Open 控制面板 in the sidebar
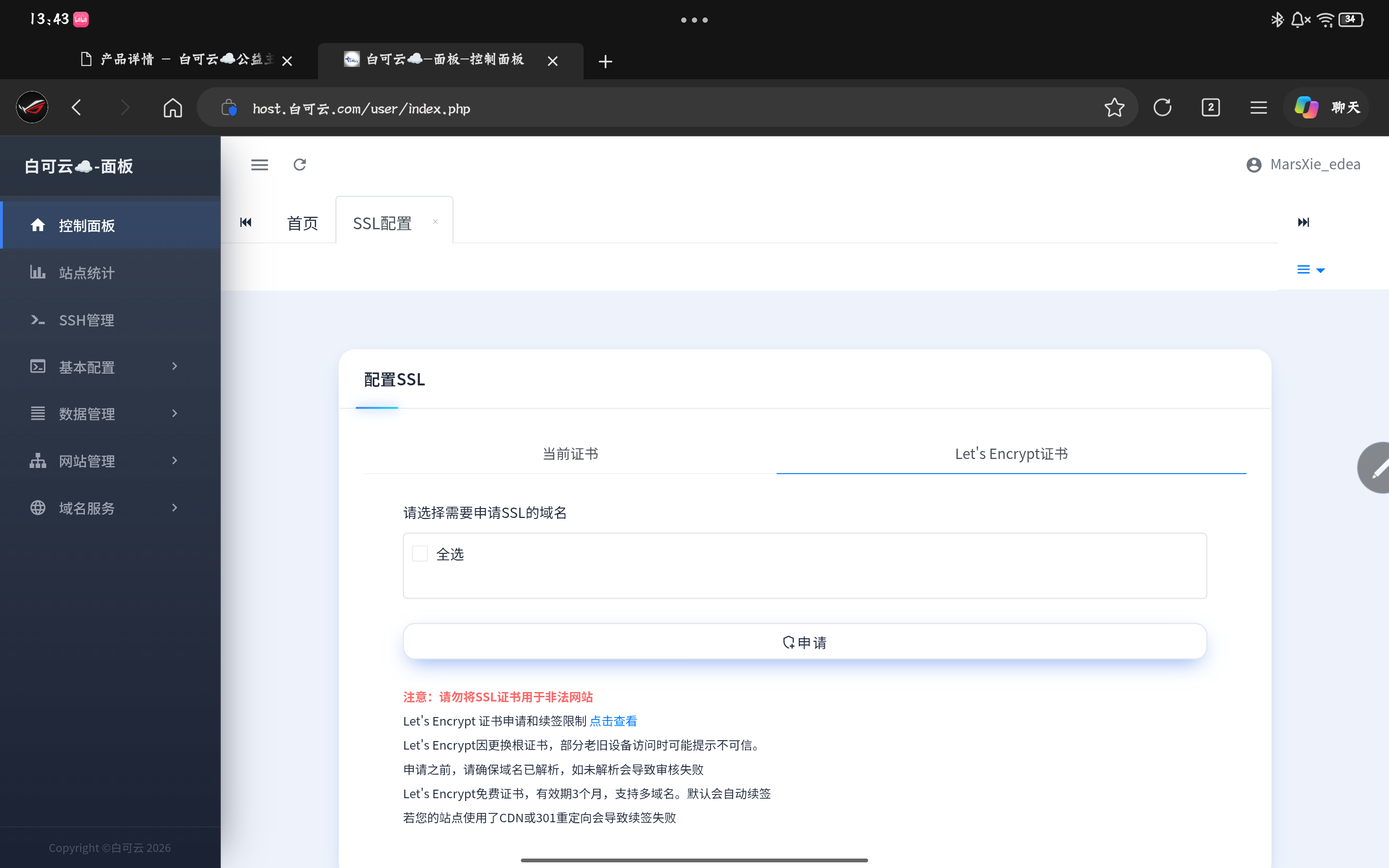This screenshot has width=1389, height=868. (110, 225)
